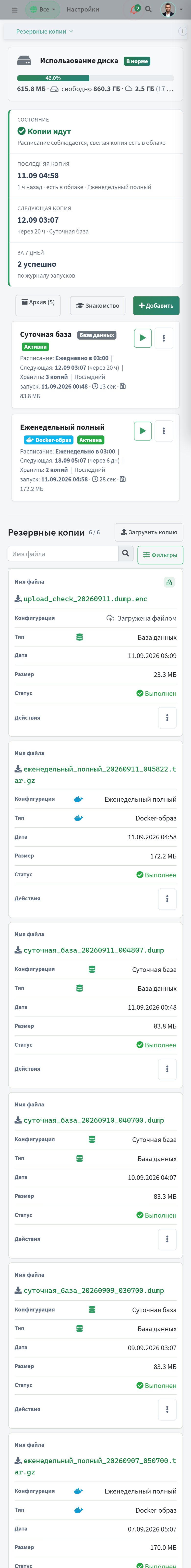
Task: Open the Настройки menu item
Action: [83, 10]
